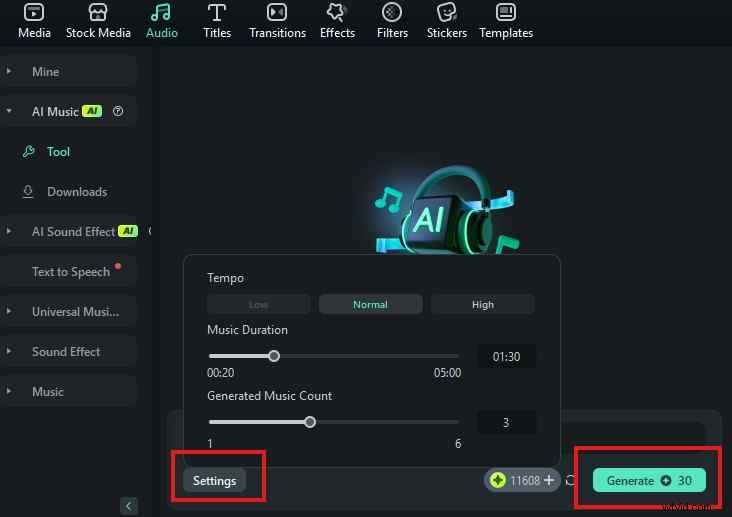Open the Effects icon
This screenshot has width=732, height=517.
click(x=337, y=13)
